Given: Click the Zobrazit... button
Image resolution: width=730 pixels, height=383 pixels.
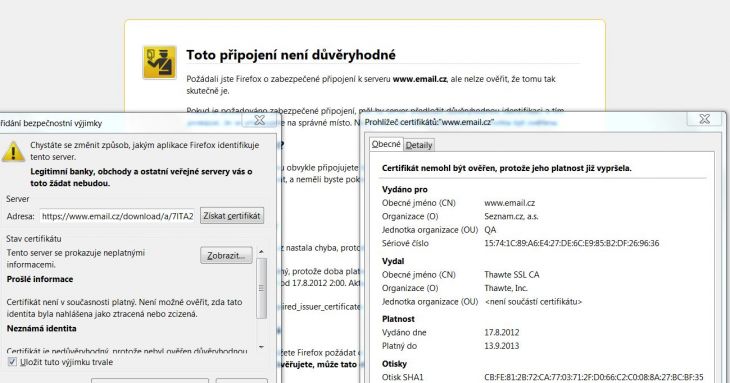Looking at the screenshot, I should (226, 255).
